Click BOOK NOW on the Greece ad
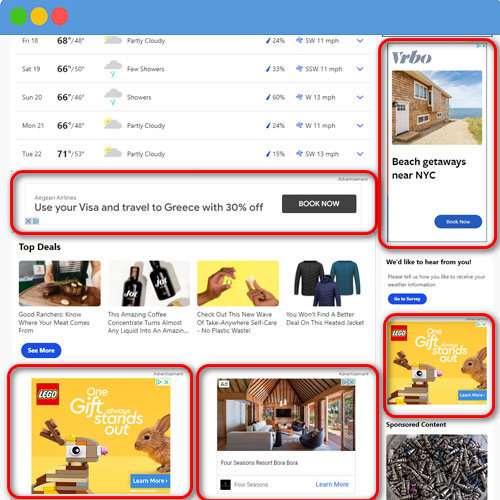This screenshot has height=500, width=500. [x=319, y=204]
